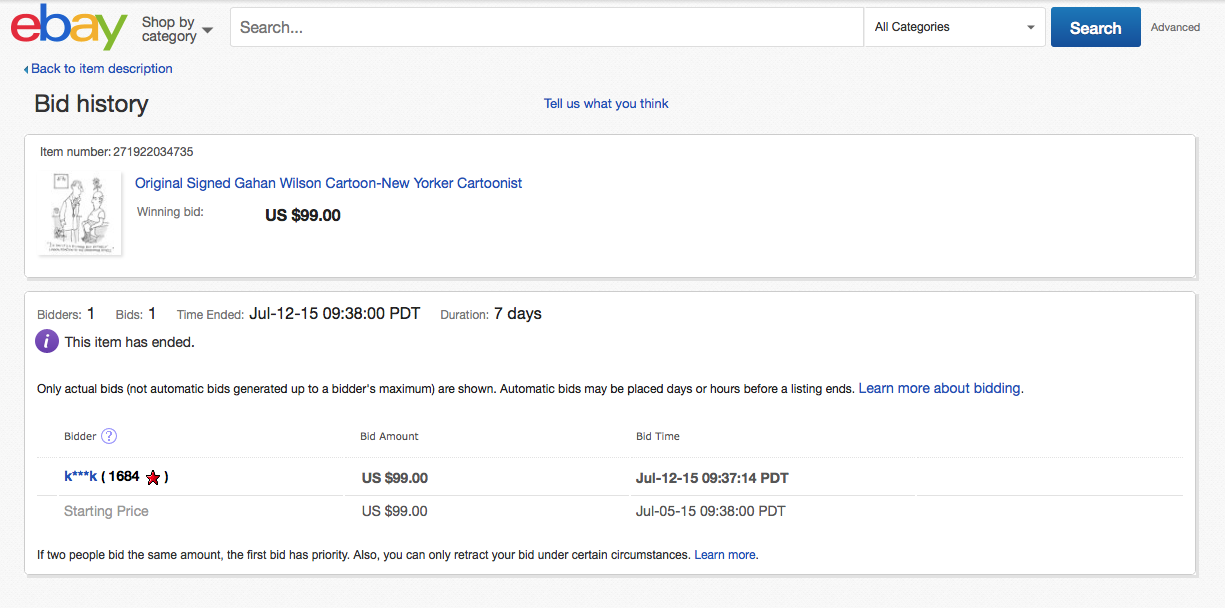Click the red star feedback icon

pos(153,478)
